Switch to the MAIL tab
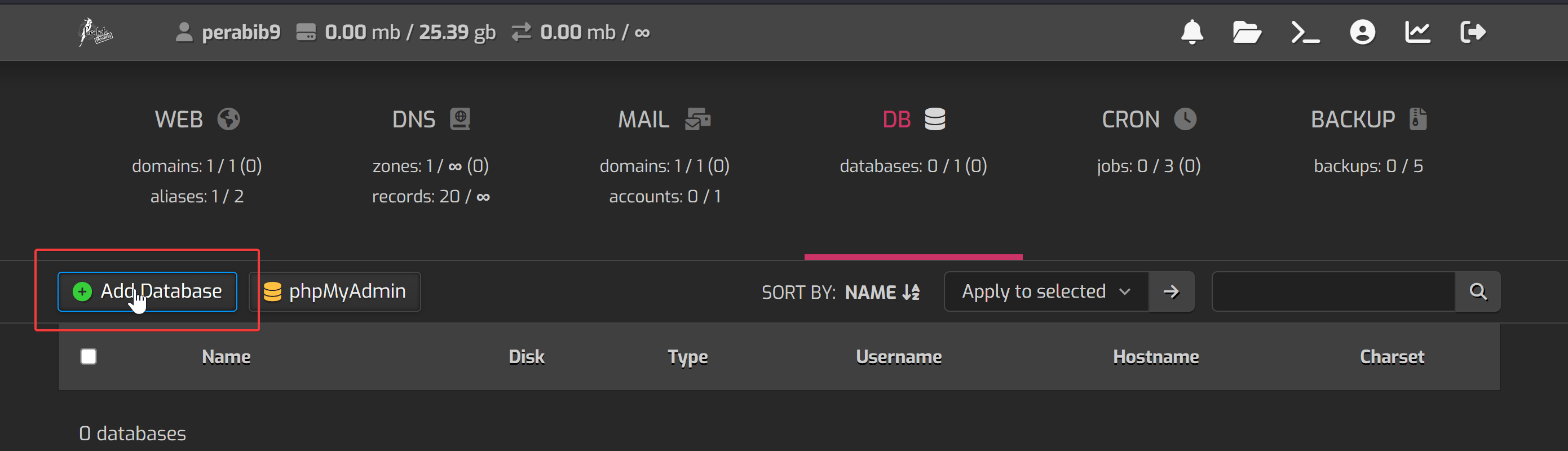 [x=664, y=120]
